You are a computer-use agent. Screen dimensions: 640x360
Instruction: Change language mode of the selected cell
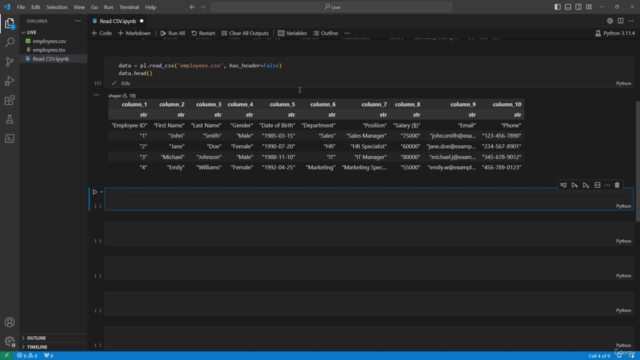click(x=623, y=206)
